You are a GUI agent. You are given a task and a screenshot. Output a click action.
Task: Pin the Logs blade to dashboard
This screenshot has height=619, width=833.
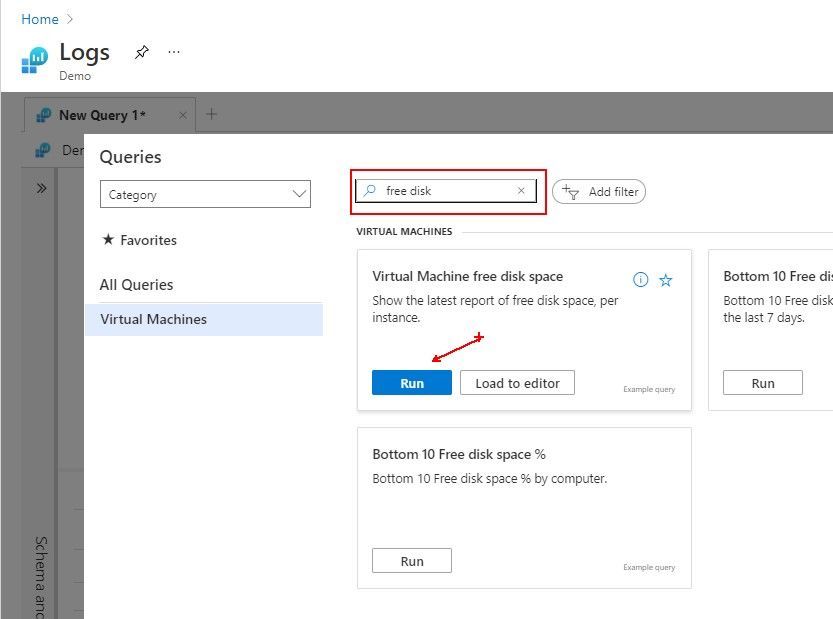pyautogui.click(x=141, y=52)
